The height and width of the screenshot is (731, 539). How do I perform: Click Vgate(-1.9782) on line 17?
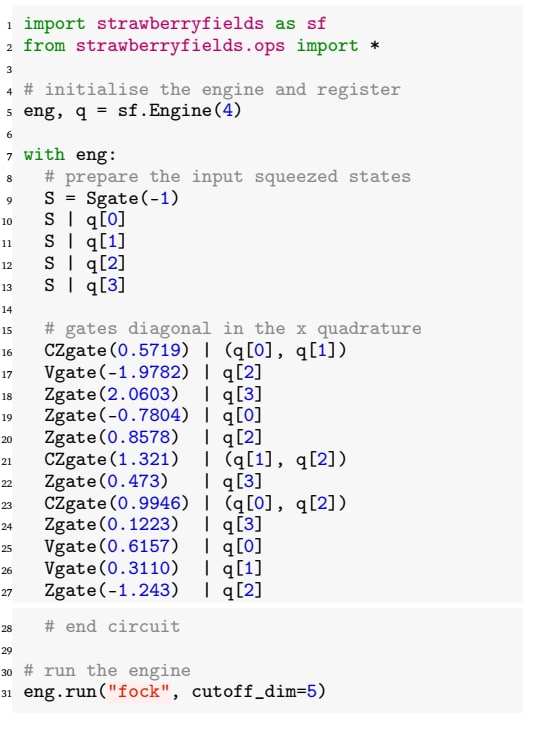pyautogui.click(x=117, y=372)
